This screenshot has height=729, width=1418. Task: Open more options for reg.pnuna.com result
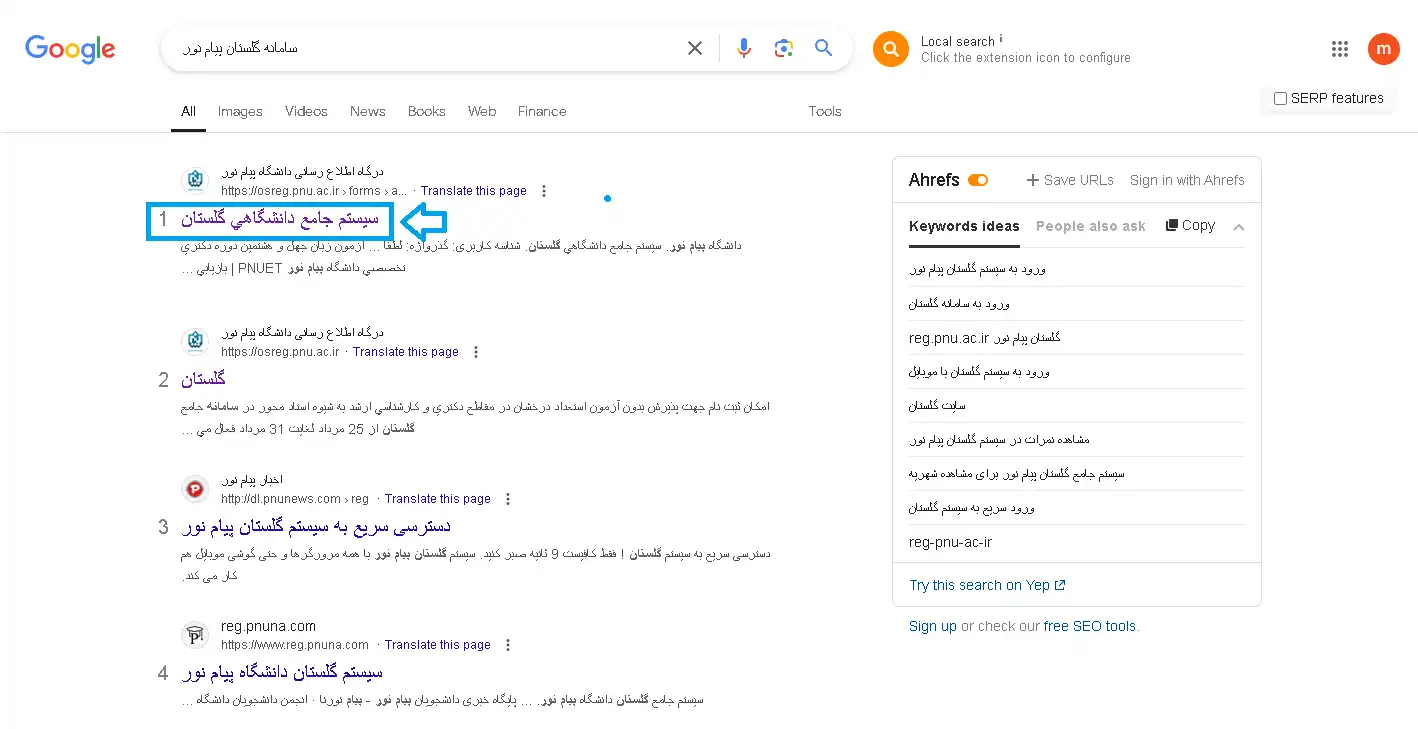click(x=508, y=645)
